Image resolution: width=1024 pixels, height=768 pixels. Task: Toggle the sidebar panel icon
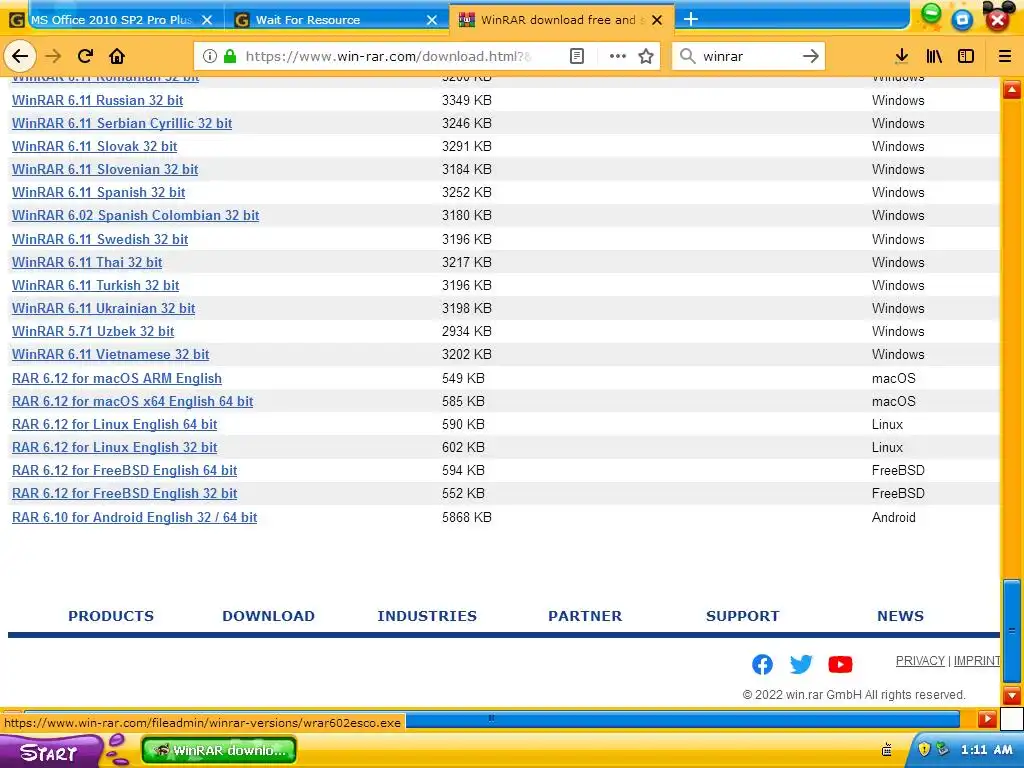tap(966, 56)
